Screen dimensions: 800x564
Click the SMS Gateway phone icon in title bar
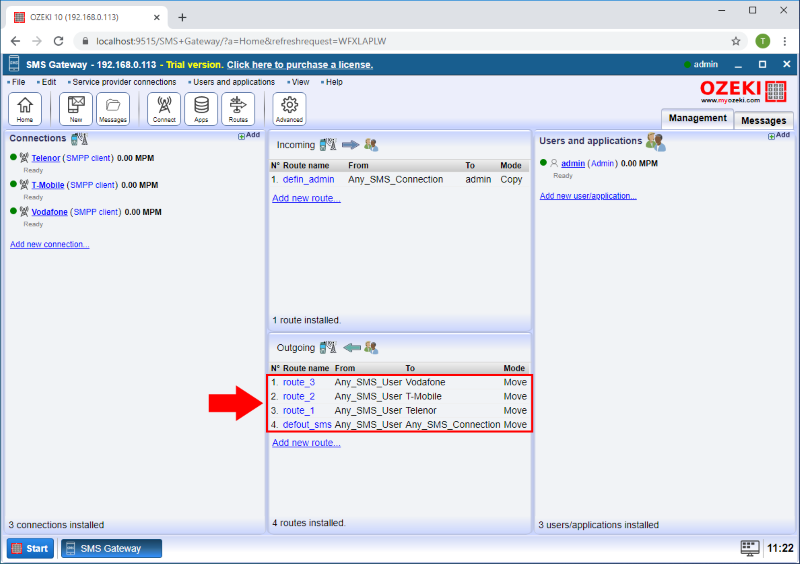click(x=14, y=64)
